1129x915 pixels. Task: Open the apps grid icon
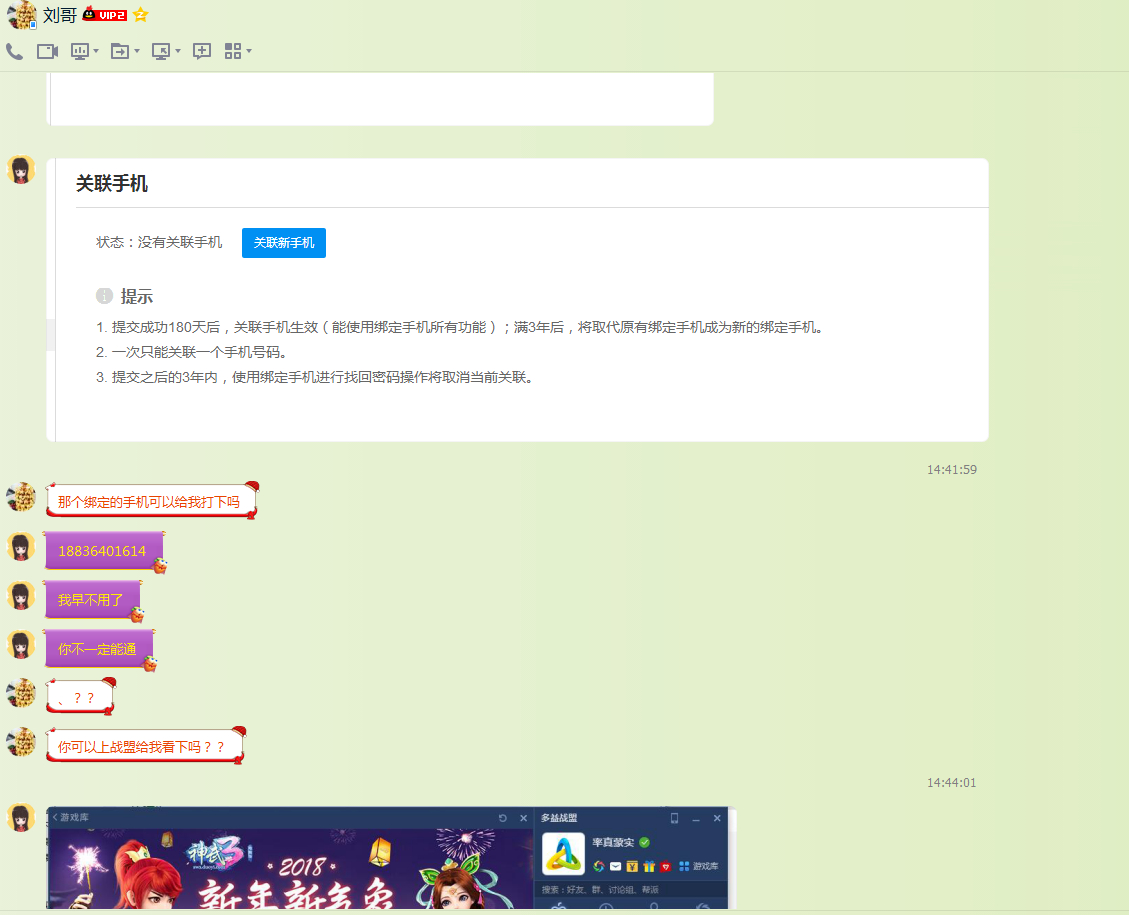tap(233, 51)
